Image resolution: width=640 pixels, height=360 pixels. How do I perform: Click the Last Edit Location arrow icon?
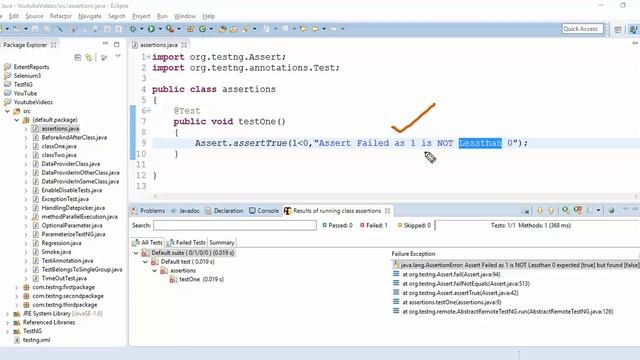click(304, 29)
